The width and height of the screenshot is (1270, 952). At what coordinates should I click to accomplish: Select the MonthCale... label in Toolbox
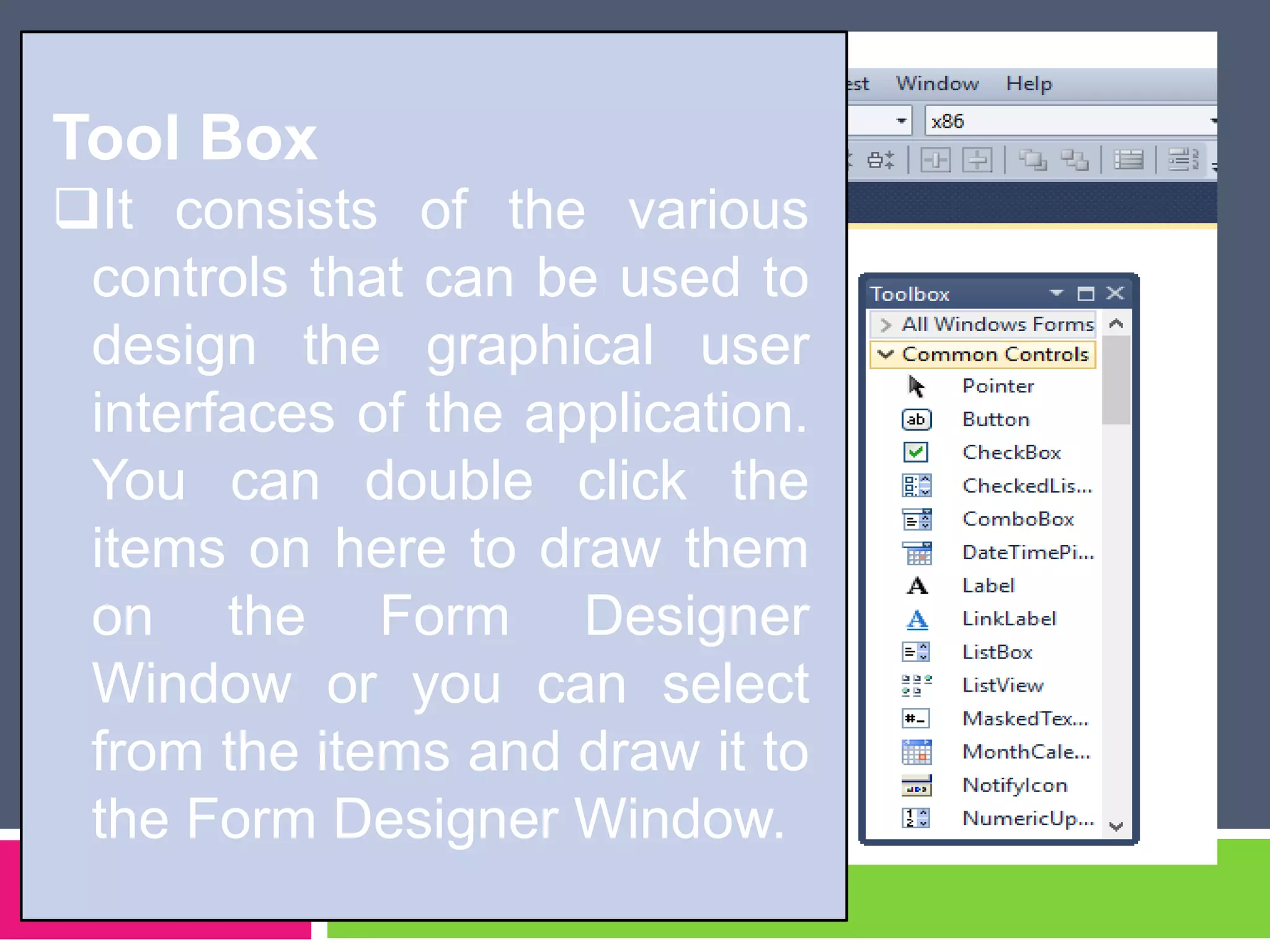pos(1026,752)
